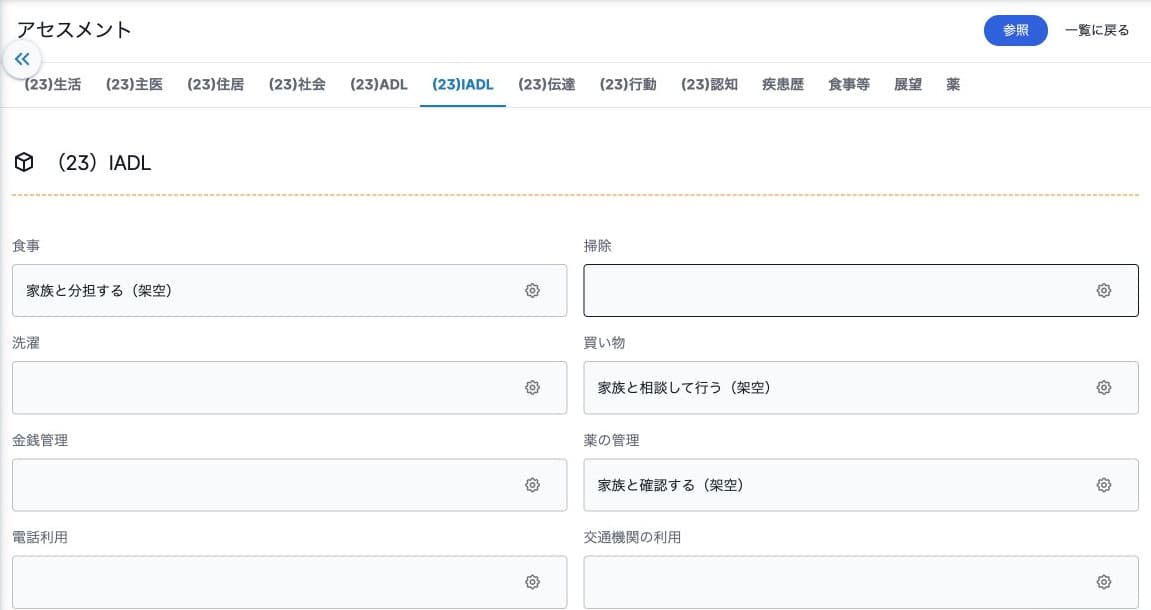This screenshot has height=610, width=1151.
Task: Click gear icon in 電話利用 field
Action: (532, 582)
